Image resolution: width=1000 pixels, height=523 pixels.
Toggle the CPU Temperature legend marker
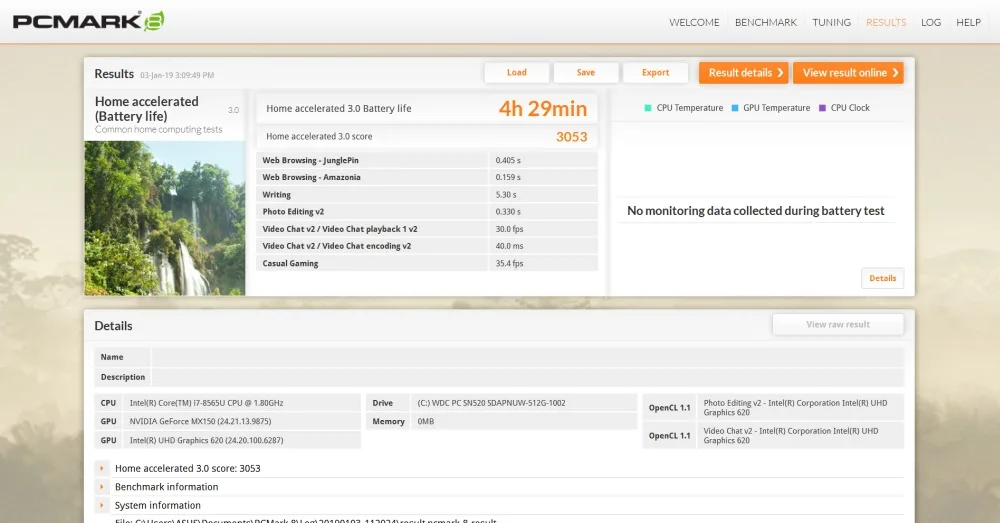click(648, 108)
